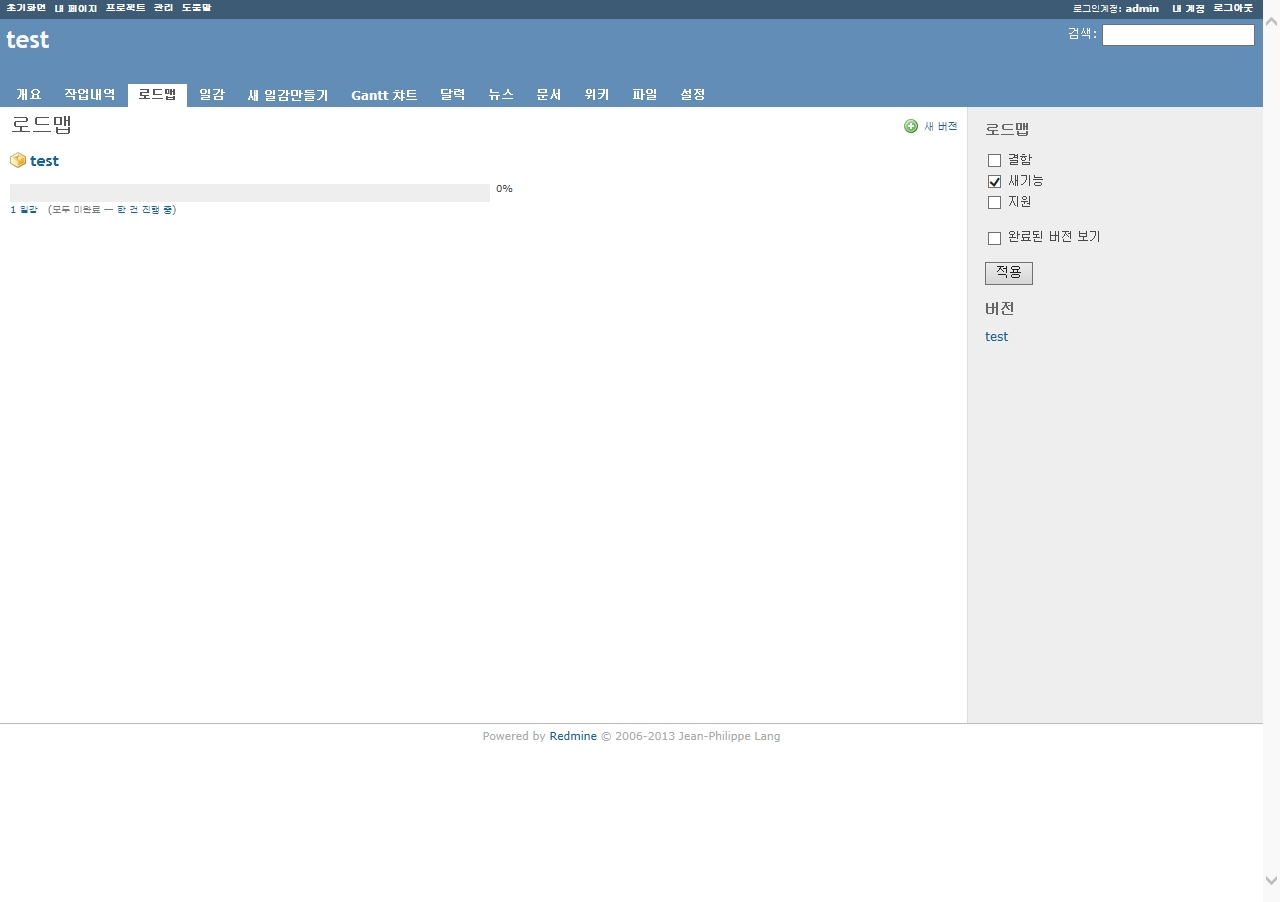The width and height of the screenshot is (1280, 902).
Task: Click the package icon beside the test version
Action: point(18,160)
